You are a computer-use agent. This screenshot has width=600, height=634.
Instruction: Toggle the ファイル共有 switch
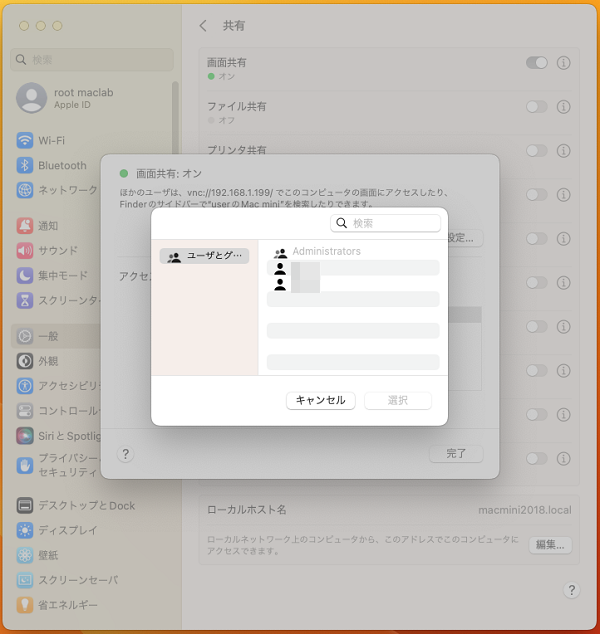(537, 107)
